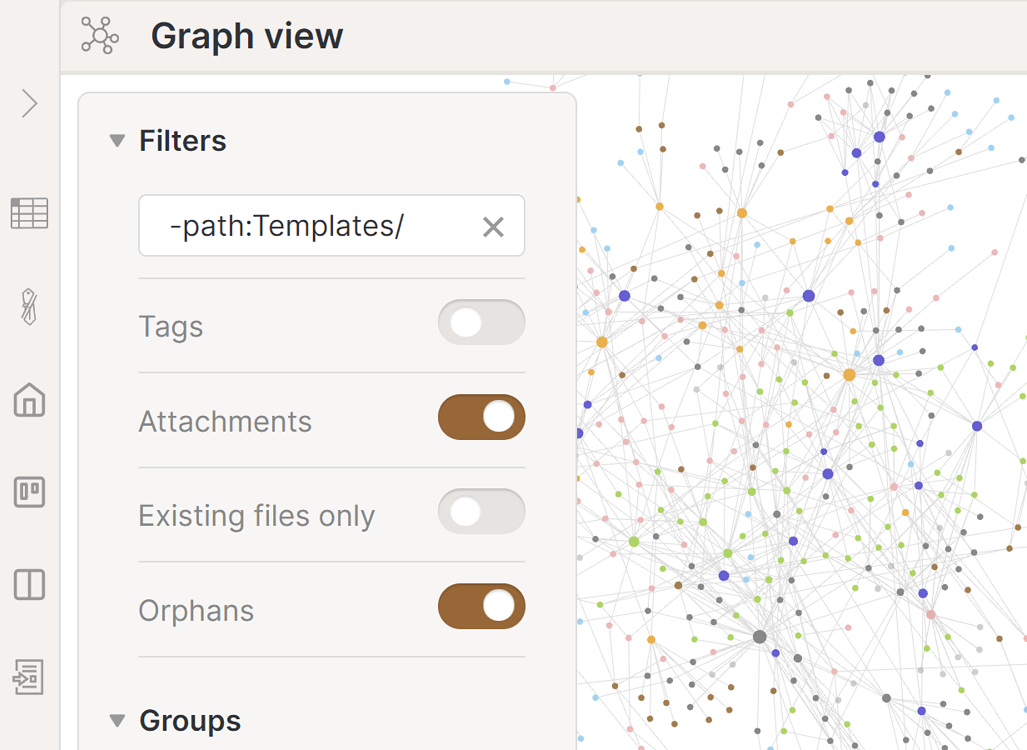Image resolution: width=1027 pixels, height=750 pixels.
Task: Switch off the Orphans toggle
Action: 481,607
